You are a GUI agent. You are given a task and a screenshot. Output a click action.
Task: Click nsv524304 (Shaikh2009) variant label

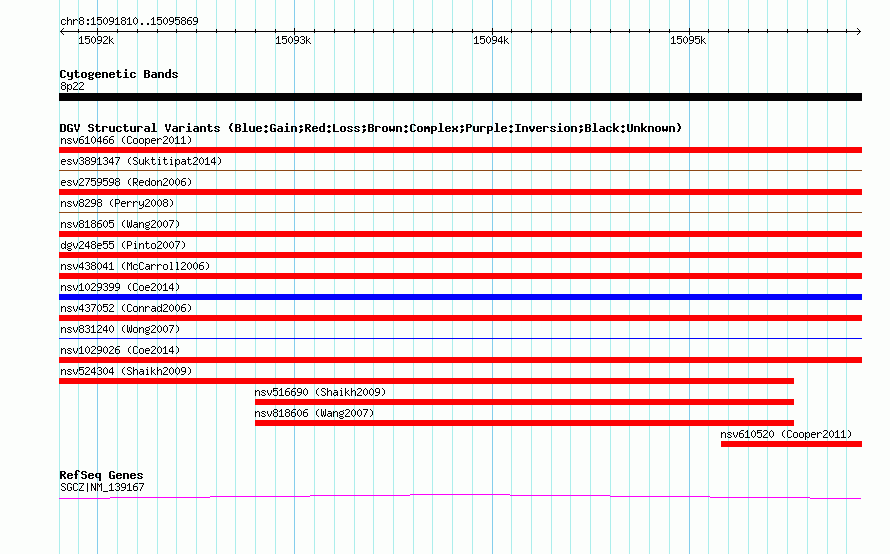(126, 371)
